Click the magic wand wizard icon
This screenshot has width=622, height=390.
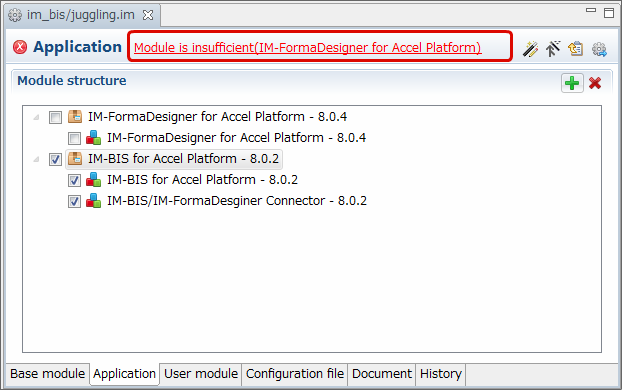click(x=530, y=49)
